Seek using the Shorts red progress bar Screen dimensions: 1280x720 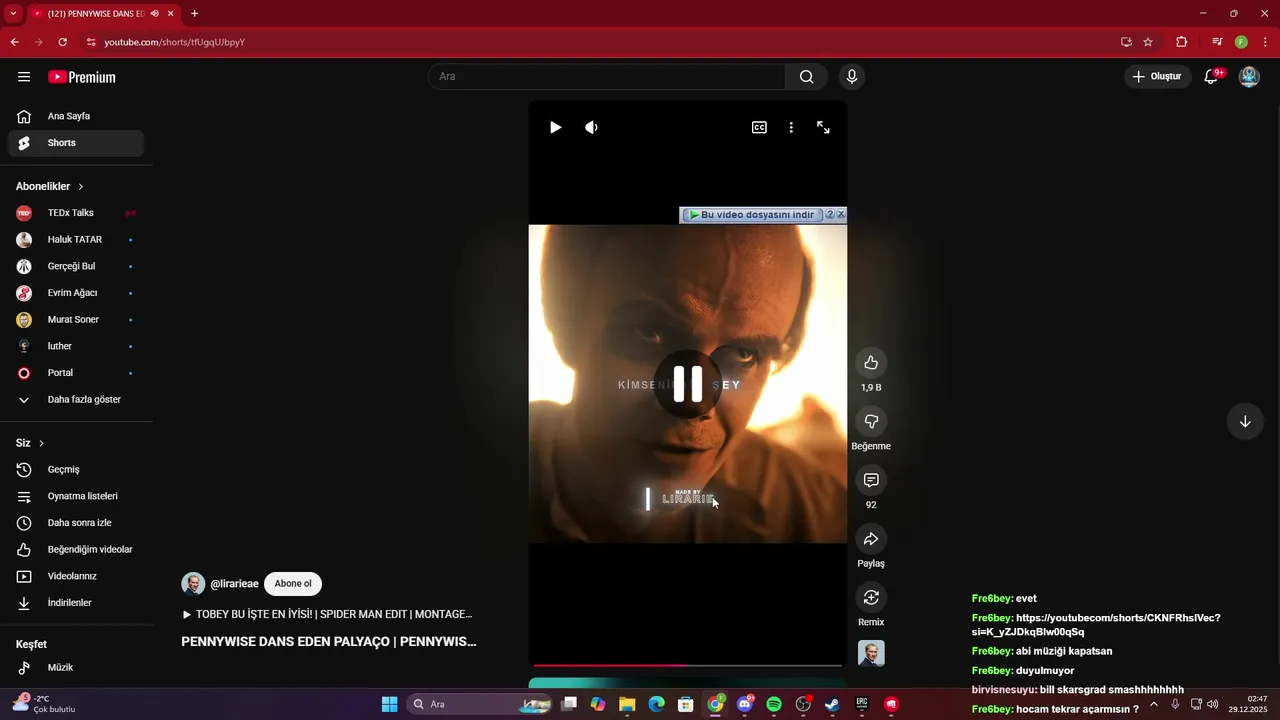[x=688, y=665]
